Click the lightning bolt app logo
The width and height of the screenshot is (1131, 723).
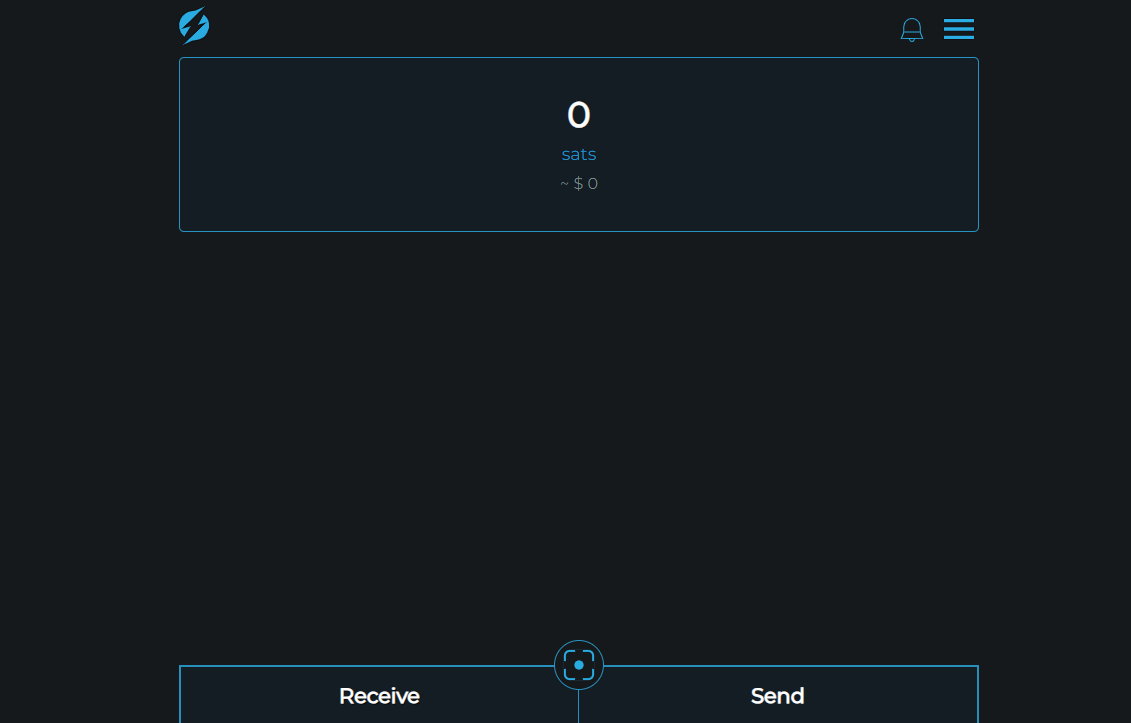point(194,26)
